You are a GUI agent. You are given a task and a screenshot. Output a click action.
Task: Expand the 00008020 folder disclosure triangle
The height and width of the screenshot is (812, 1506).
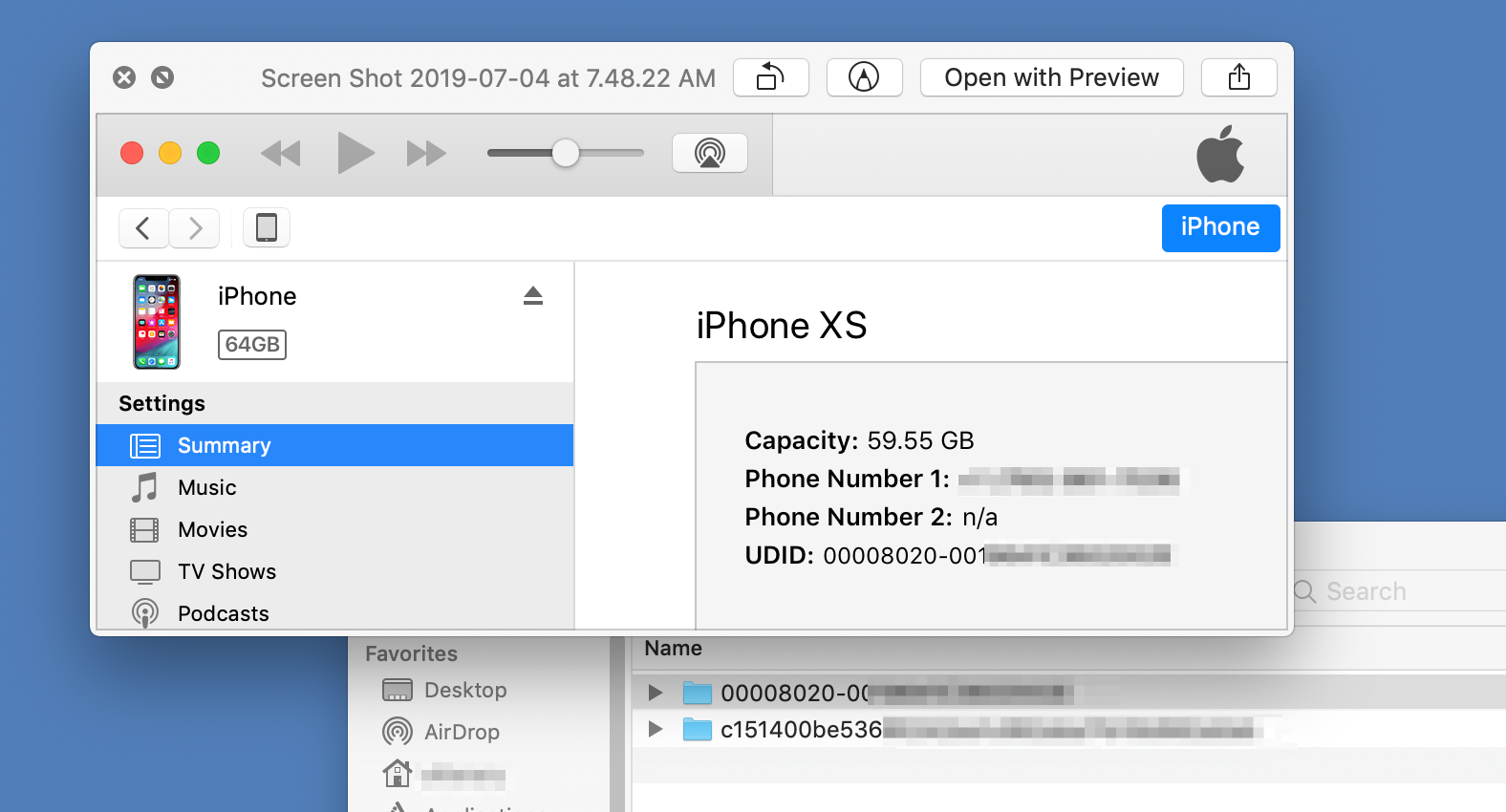click(x=655, y=692)
